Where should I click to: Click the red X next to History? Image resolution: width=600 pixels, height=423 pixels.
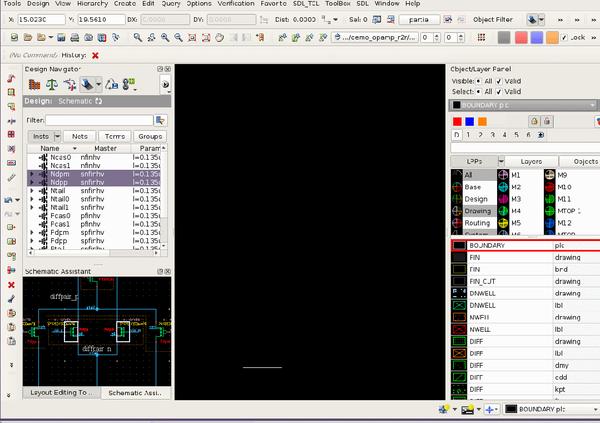click(x=96, y=55)
